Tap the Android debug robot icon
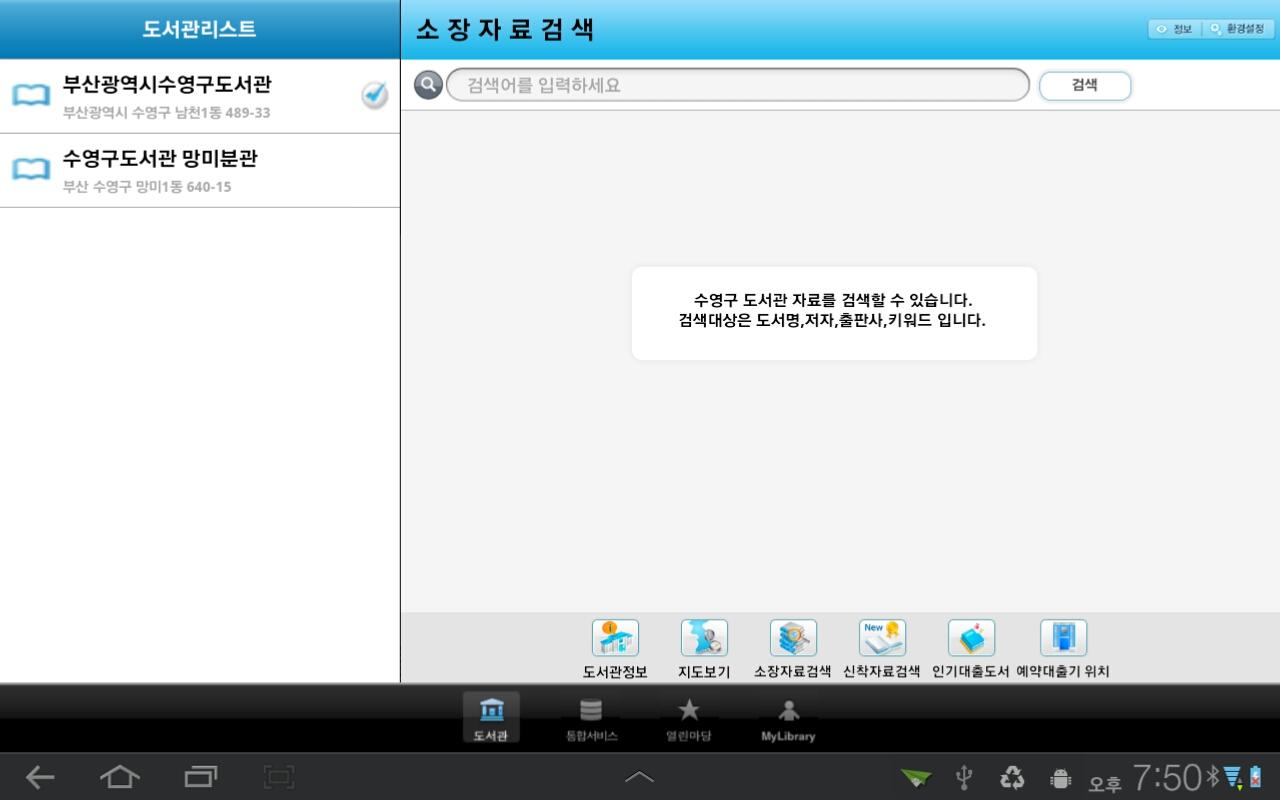The image size is (1280, 800). click(1061, 778)
